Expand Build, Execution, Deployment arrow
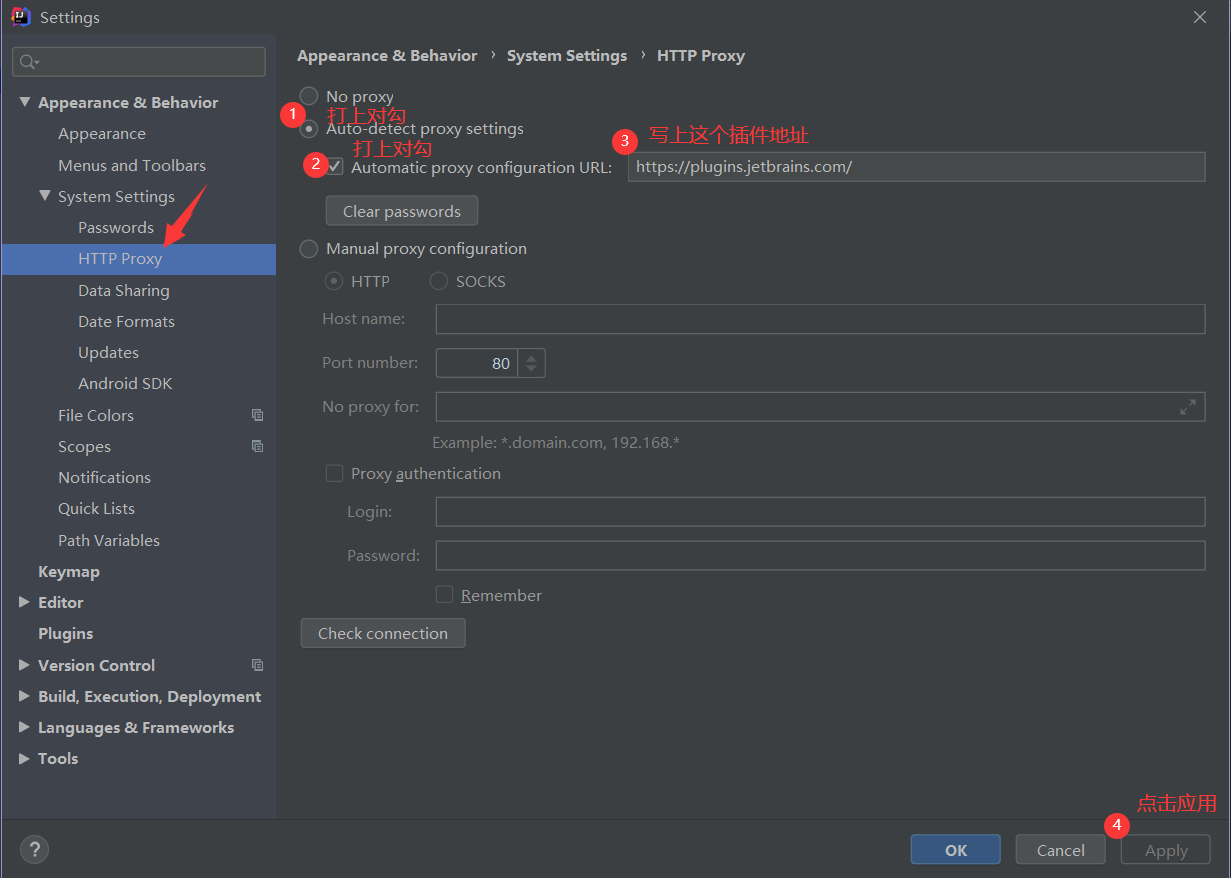 click(24, 696)
